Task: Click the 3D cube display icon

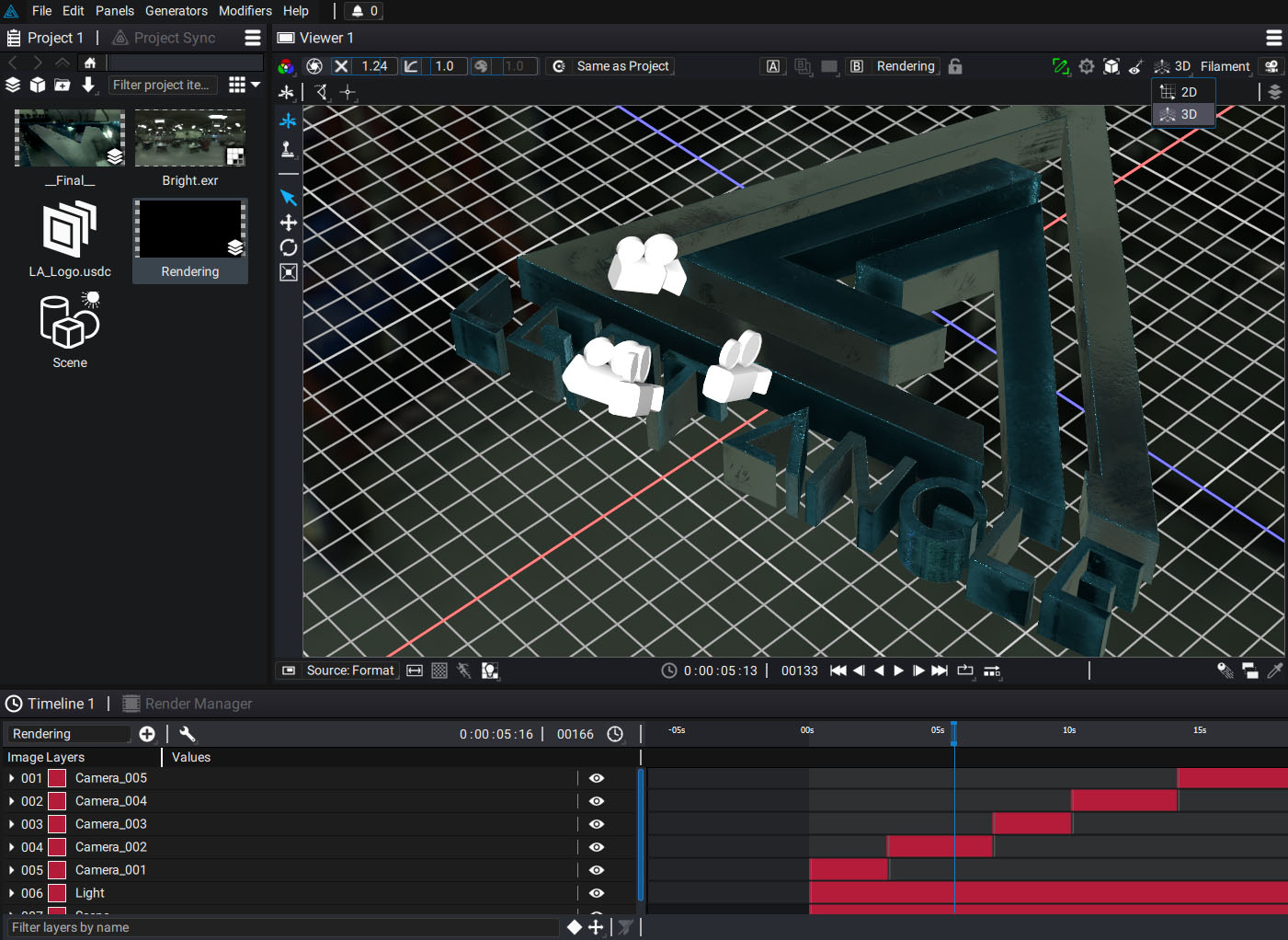Action: (1111, 66)
